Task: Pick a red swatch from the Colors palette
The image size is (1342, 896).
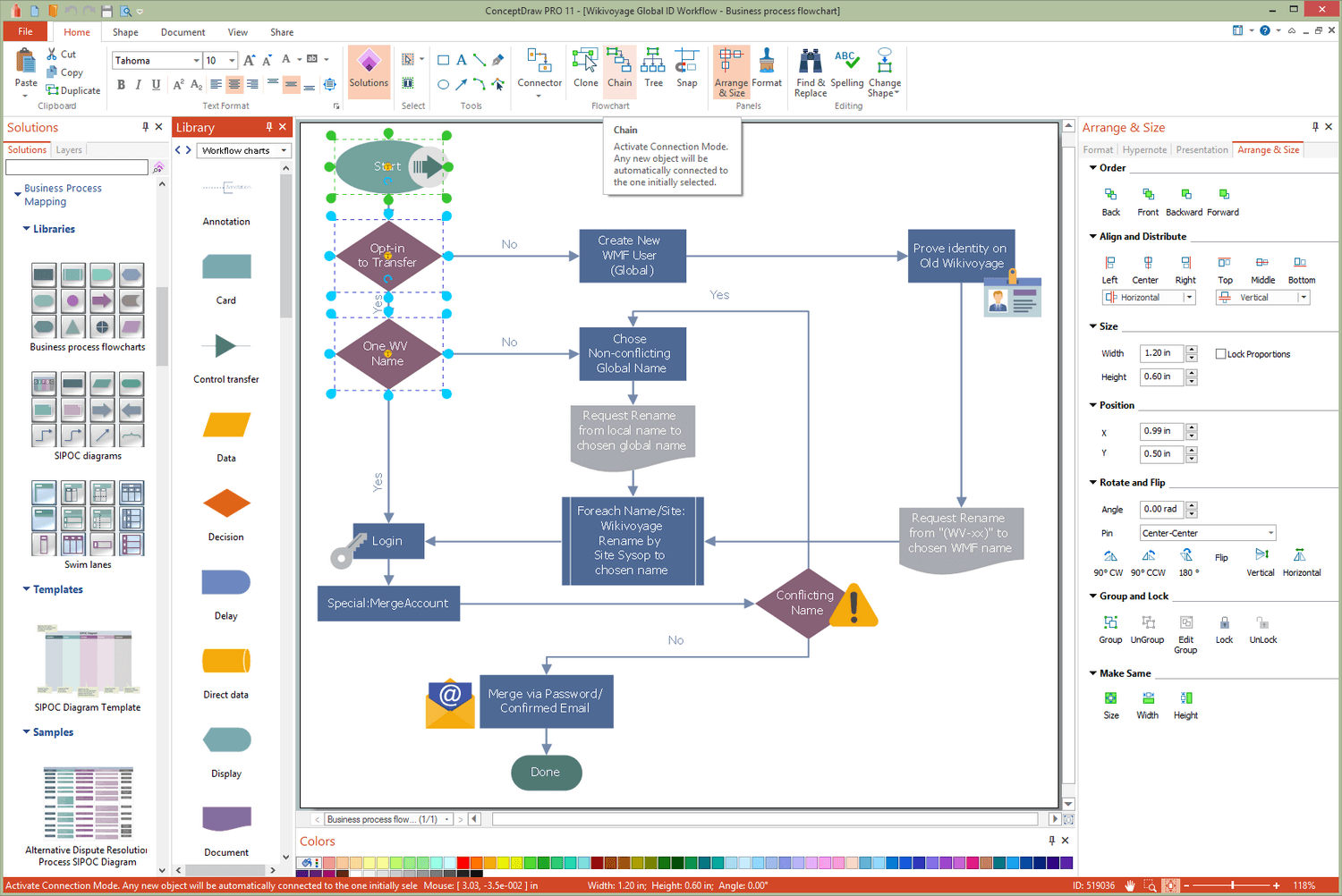Action: (x=464, y=862)
